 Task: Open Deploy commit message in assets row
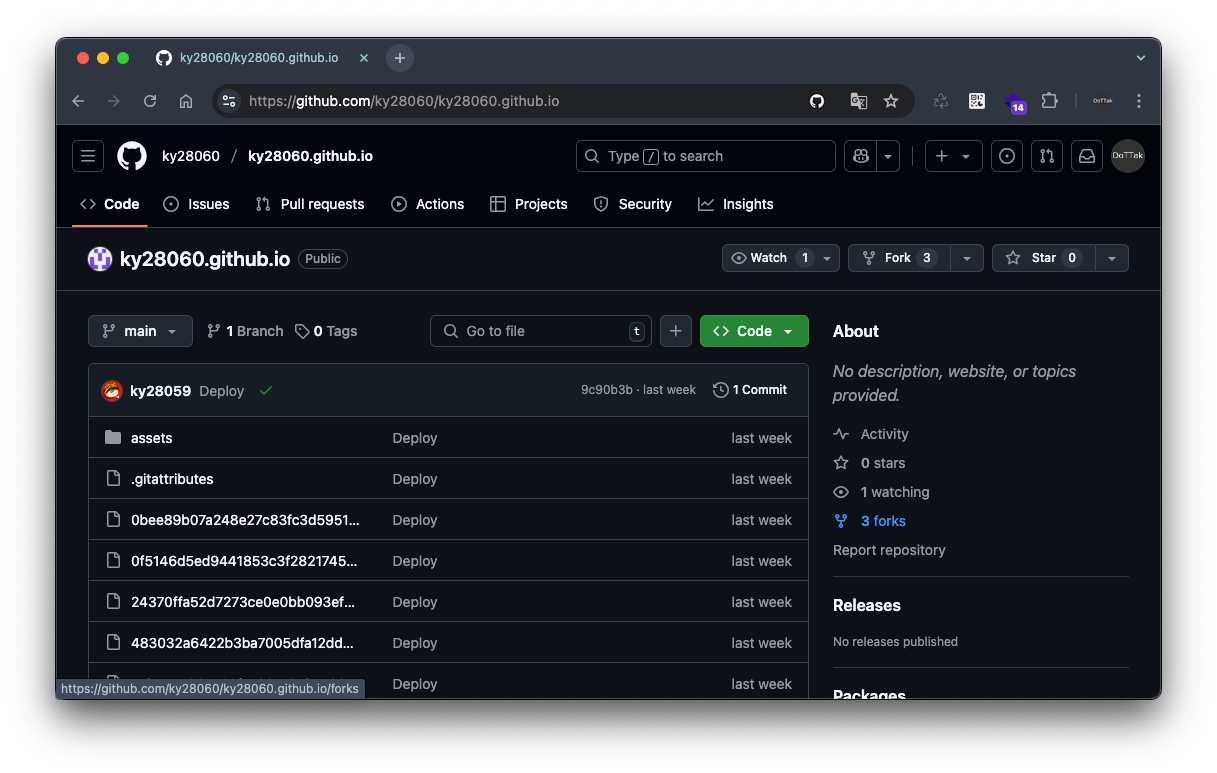tap(415, 438)
